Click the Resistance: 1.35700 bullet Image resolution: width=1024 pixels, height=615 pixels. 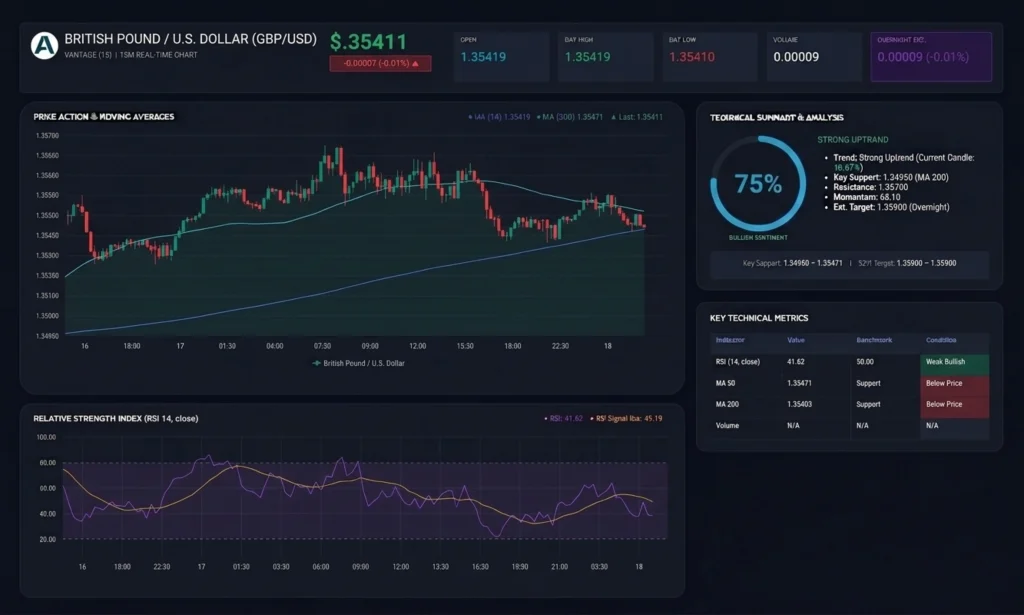click(871, 187)
